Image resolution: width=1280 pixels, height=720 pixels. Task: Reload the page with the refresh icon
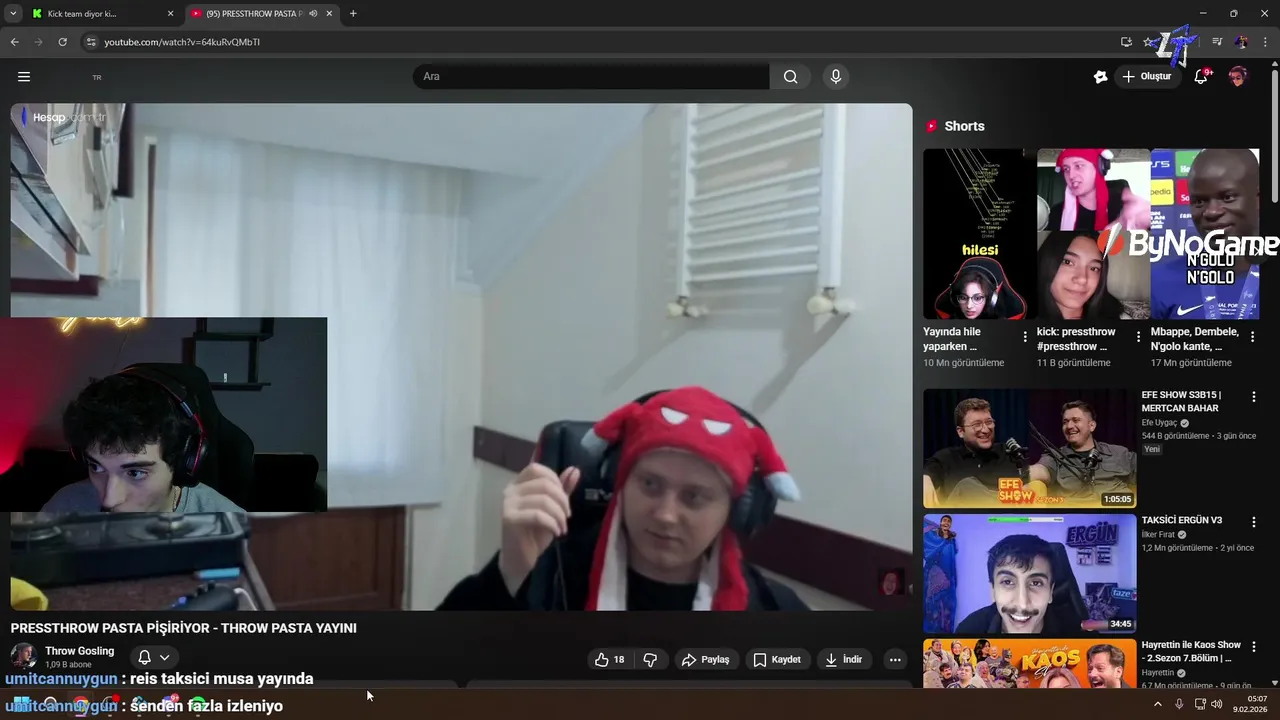[x=62, y=42]
